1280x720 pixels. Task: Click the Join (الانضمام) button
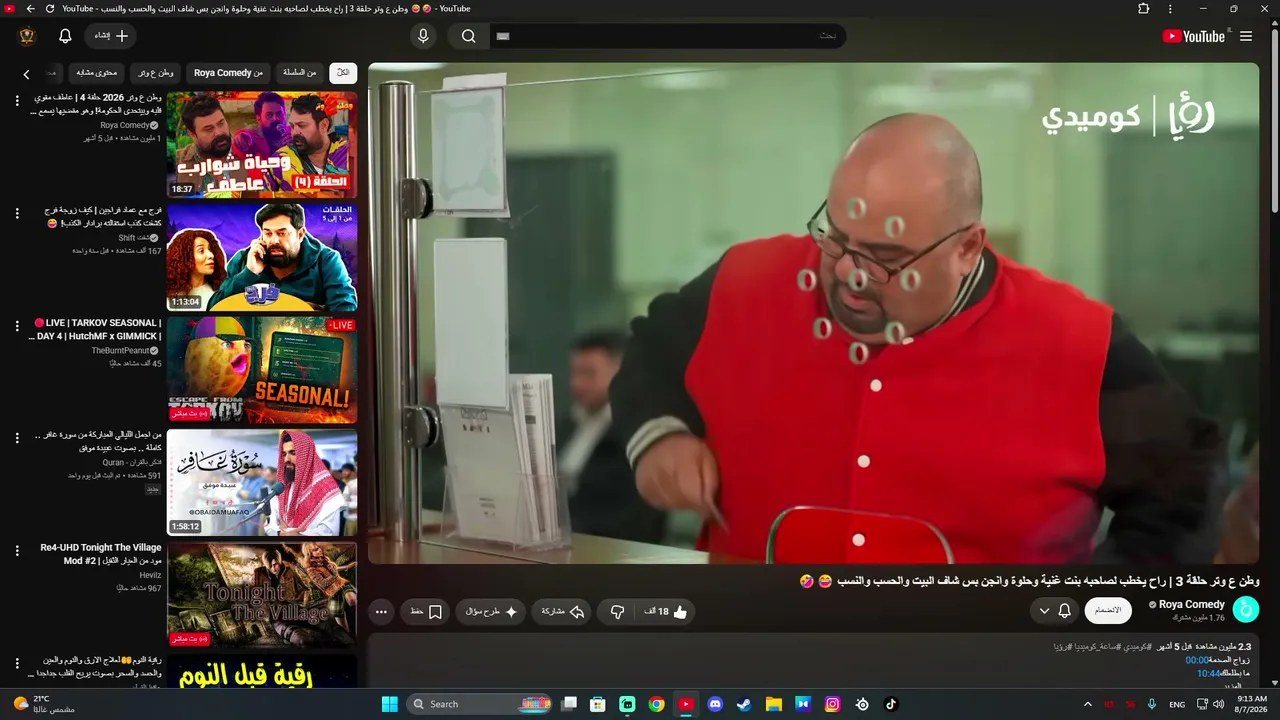(x=1108, y=610)
